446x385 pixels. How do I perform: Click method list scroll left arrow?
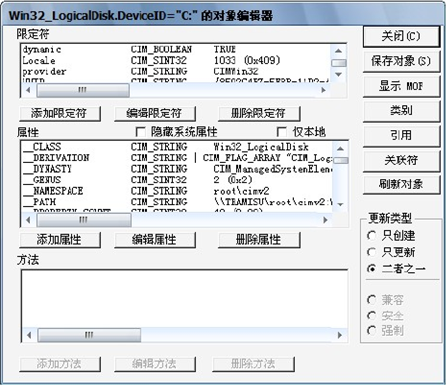(29, 335)
